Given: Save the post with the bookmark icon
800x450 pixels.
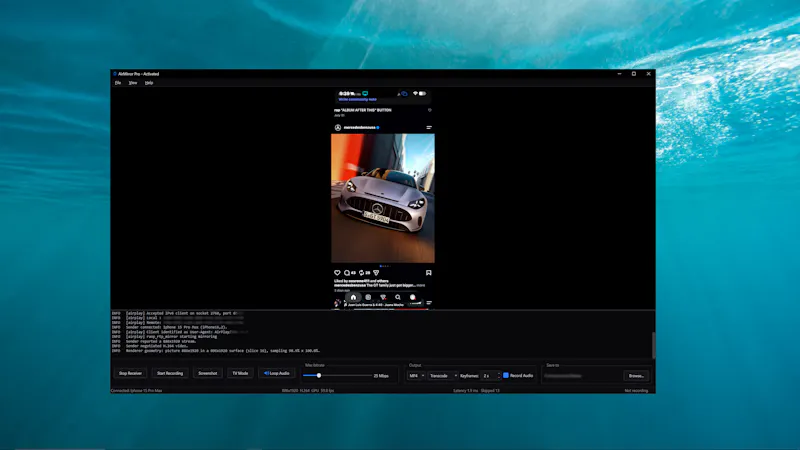Looking at the screenshot, I should [429, 273].
